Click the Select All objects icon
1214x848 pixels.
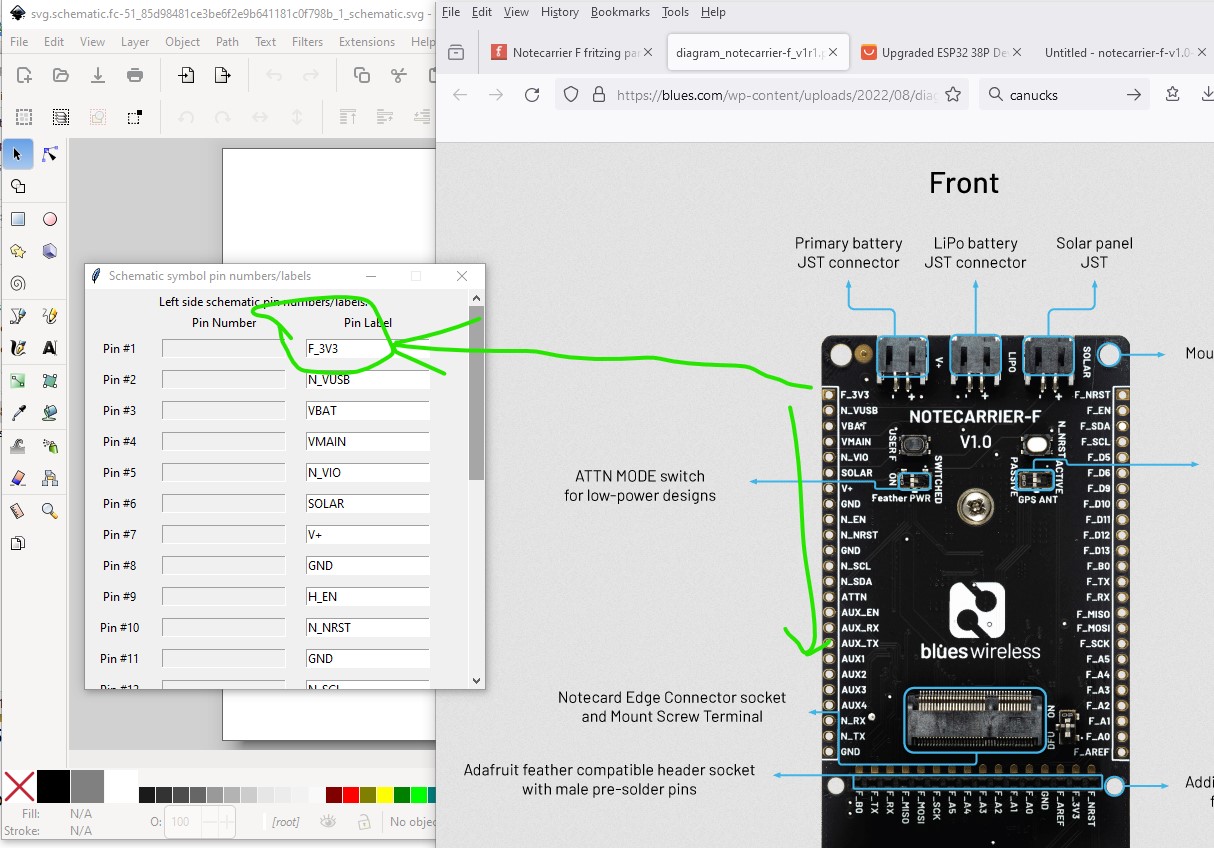(24, 117)
